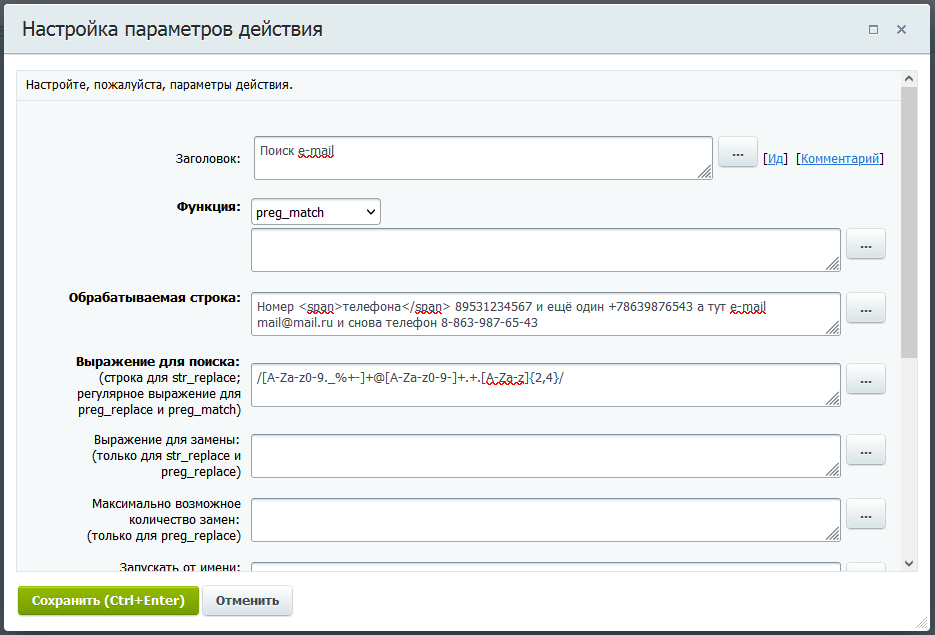Screen dimensions: 935x635
Task: Click "..." next to Максимально возможное количество замен
Action: (866, 513)
